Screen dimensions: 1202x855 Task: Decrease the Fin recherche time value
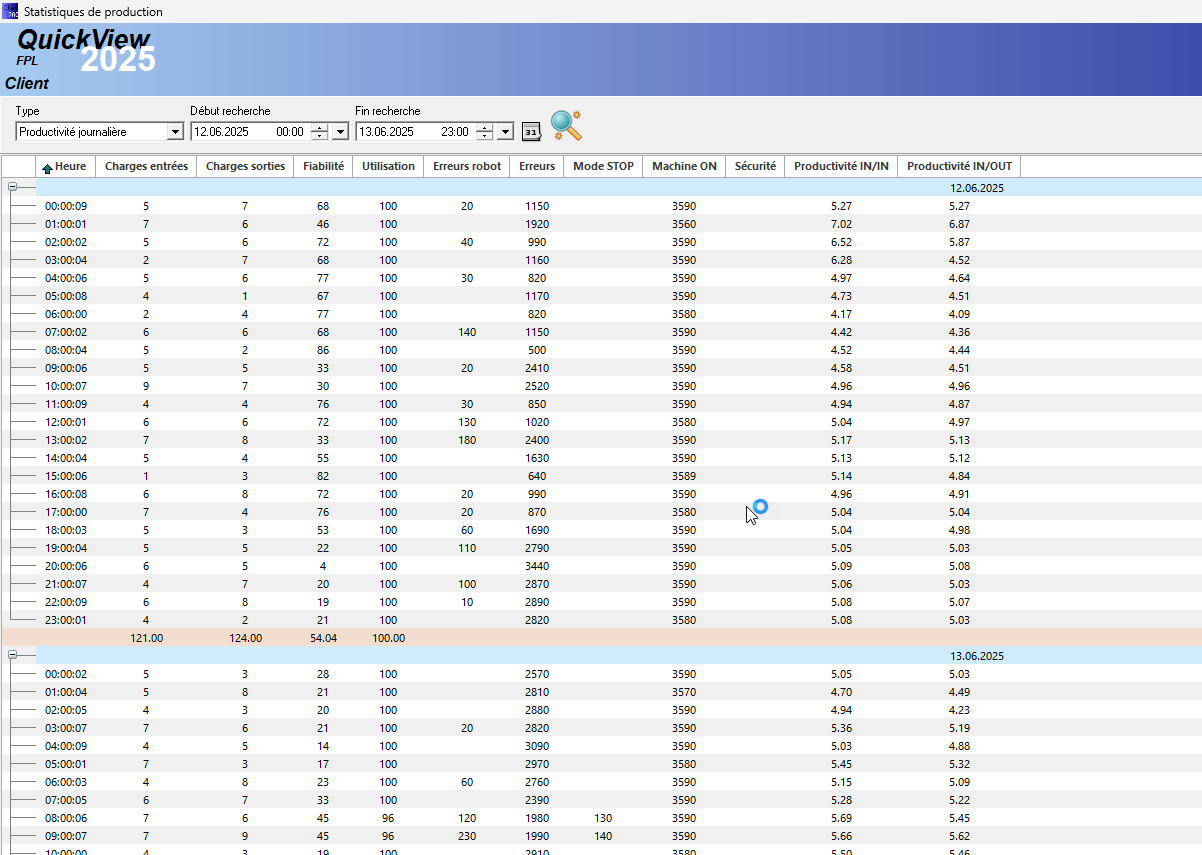[484, 136]
